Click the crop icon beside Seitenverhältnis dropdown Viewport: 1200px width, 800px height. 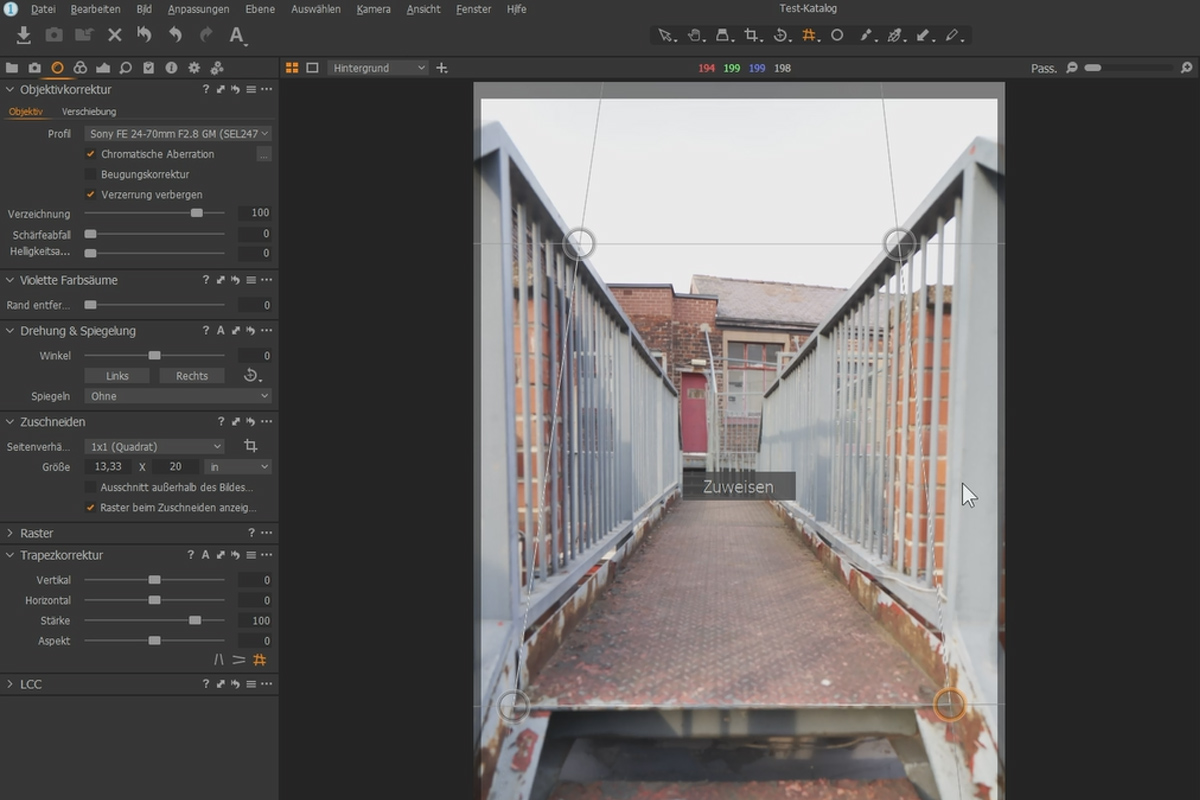tap(251, 446)
